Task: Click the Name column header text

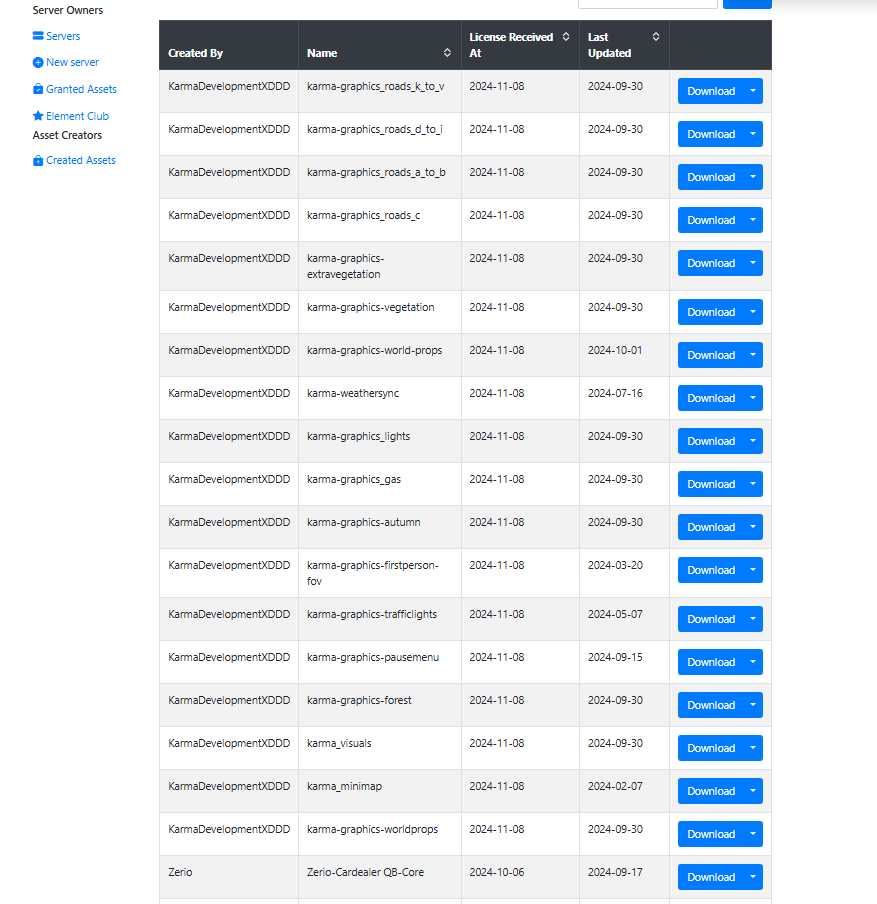Action: [x=322, y=53]
